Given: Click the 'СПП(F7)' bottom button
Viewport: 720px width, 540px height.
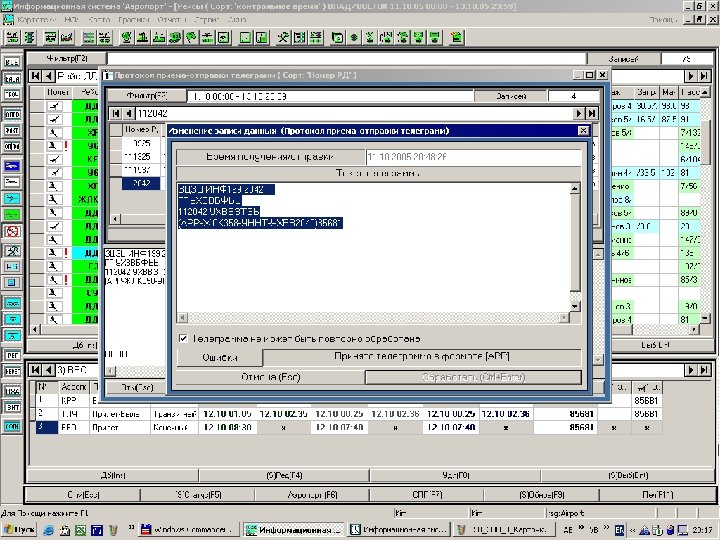Looking at the screenshot, I should point(427,495).
